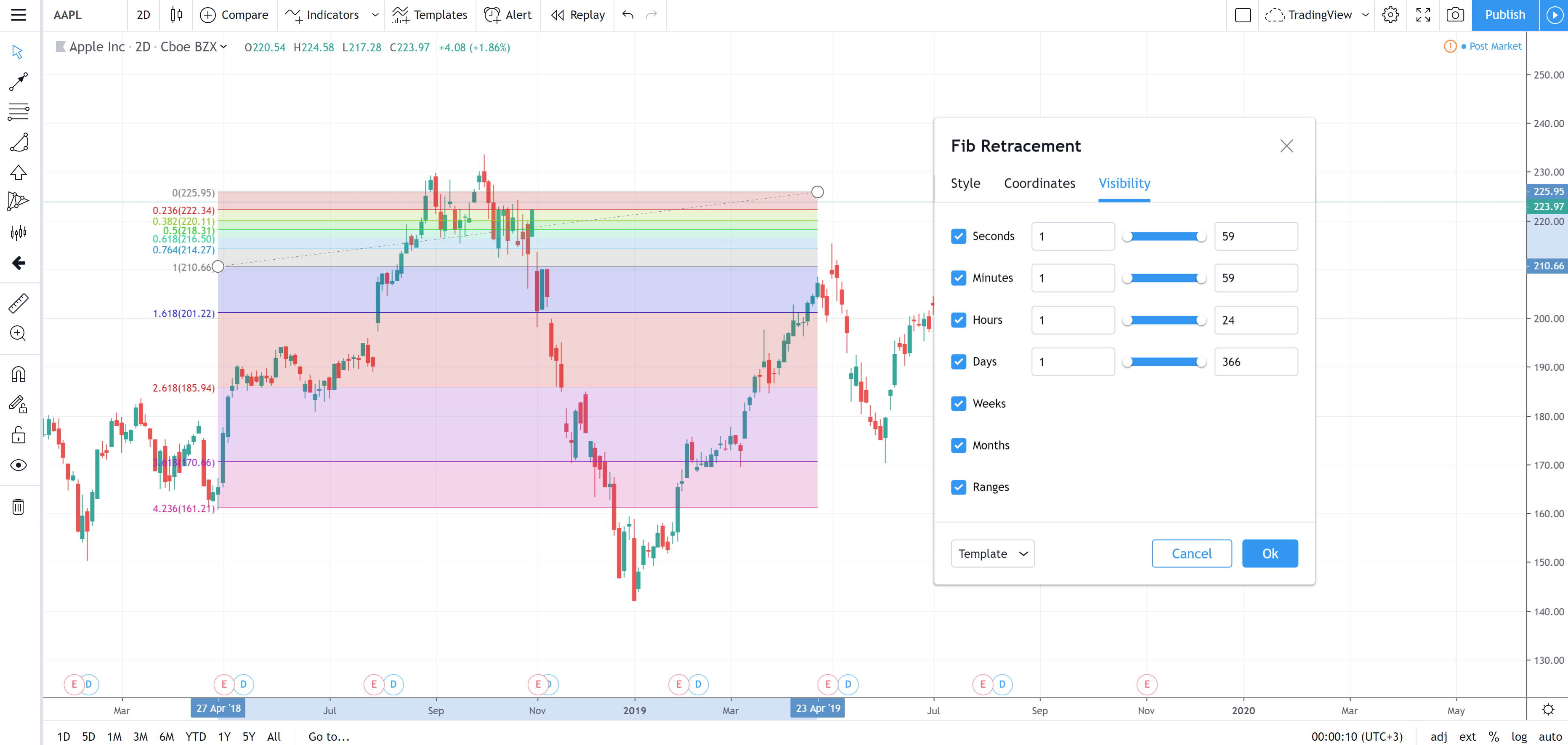Enable the Magnet mode
Viewport: 1568px width, 745px height.
coord(19,374)
